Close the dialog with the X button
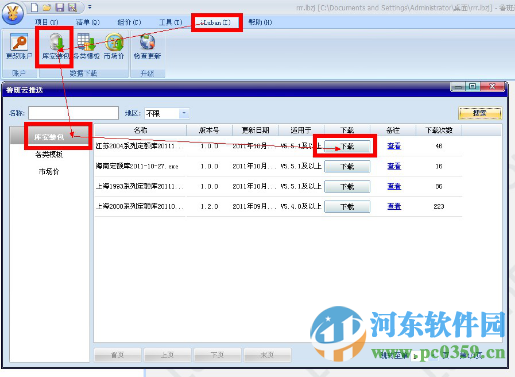515x377 pixels. pyautogui.click(x=492, y=87)
